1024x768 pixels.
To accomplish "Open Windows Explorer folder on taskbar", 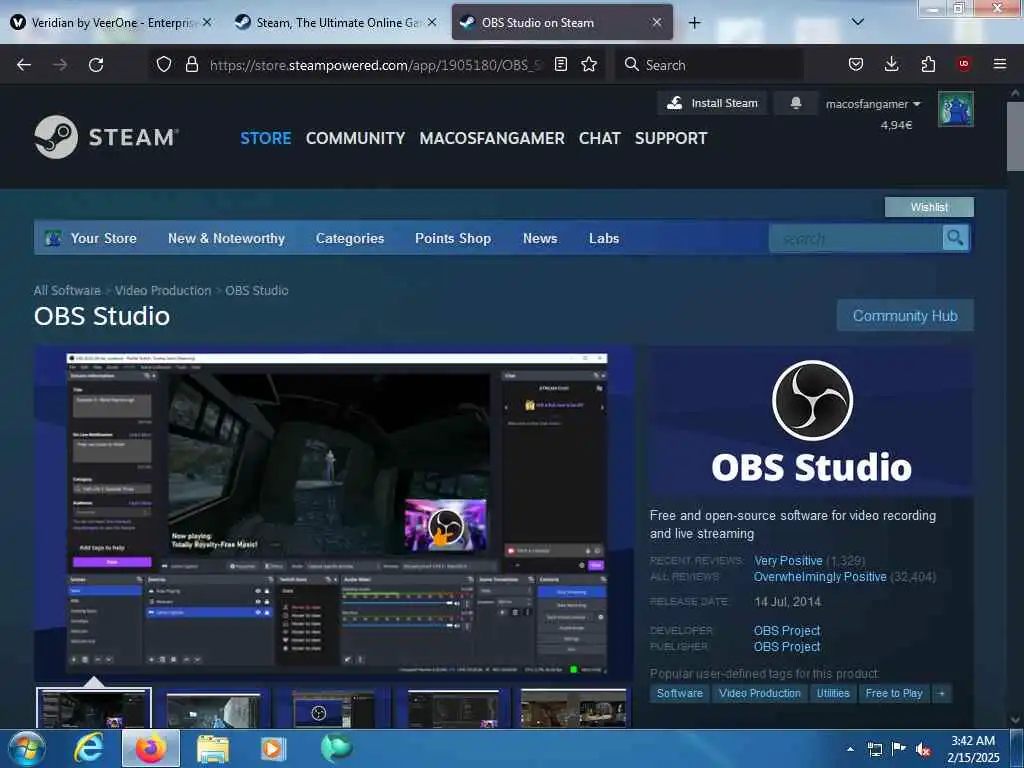I will point(213,748).
